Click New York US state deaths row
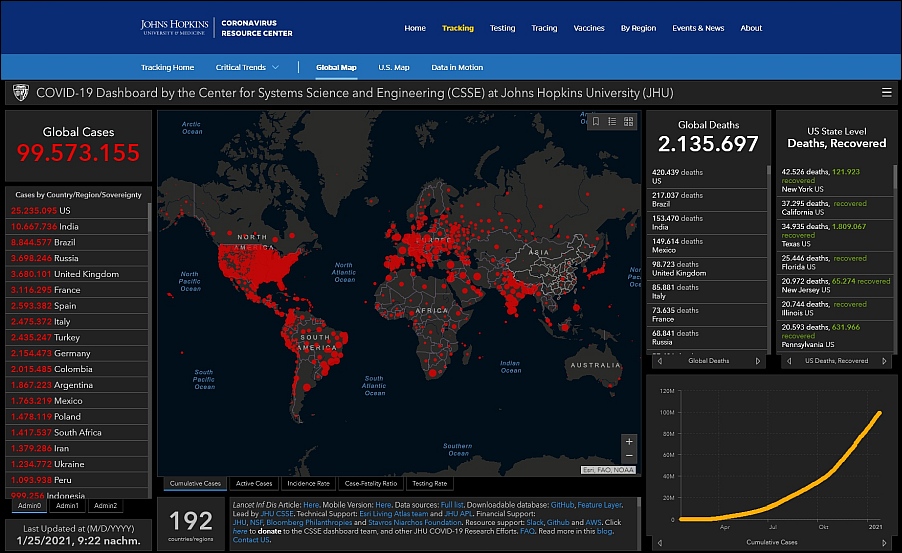 835,180
